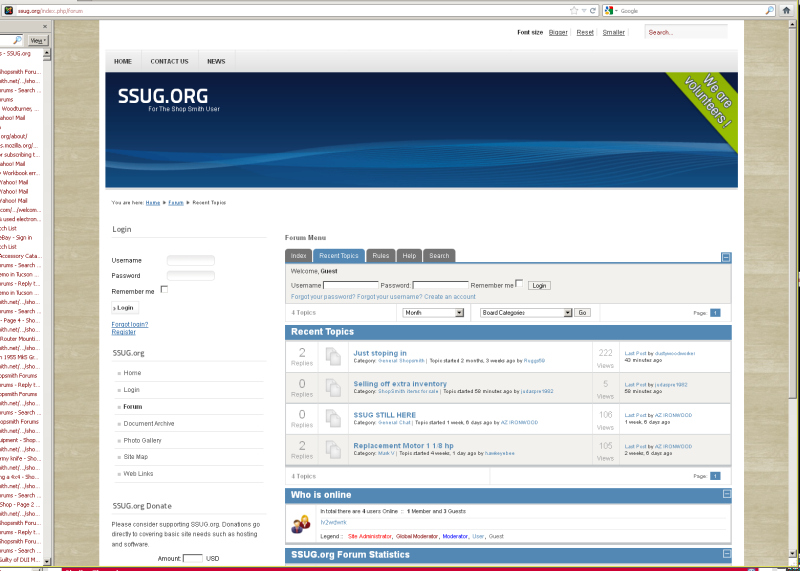Click the Reset font size link
This screenshot has width=800, height=571.
[585, 32]
